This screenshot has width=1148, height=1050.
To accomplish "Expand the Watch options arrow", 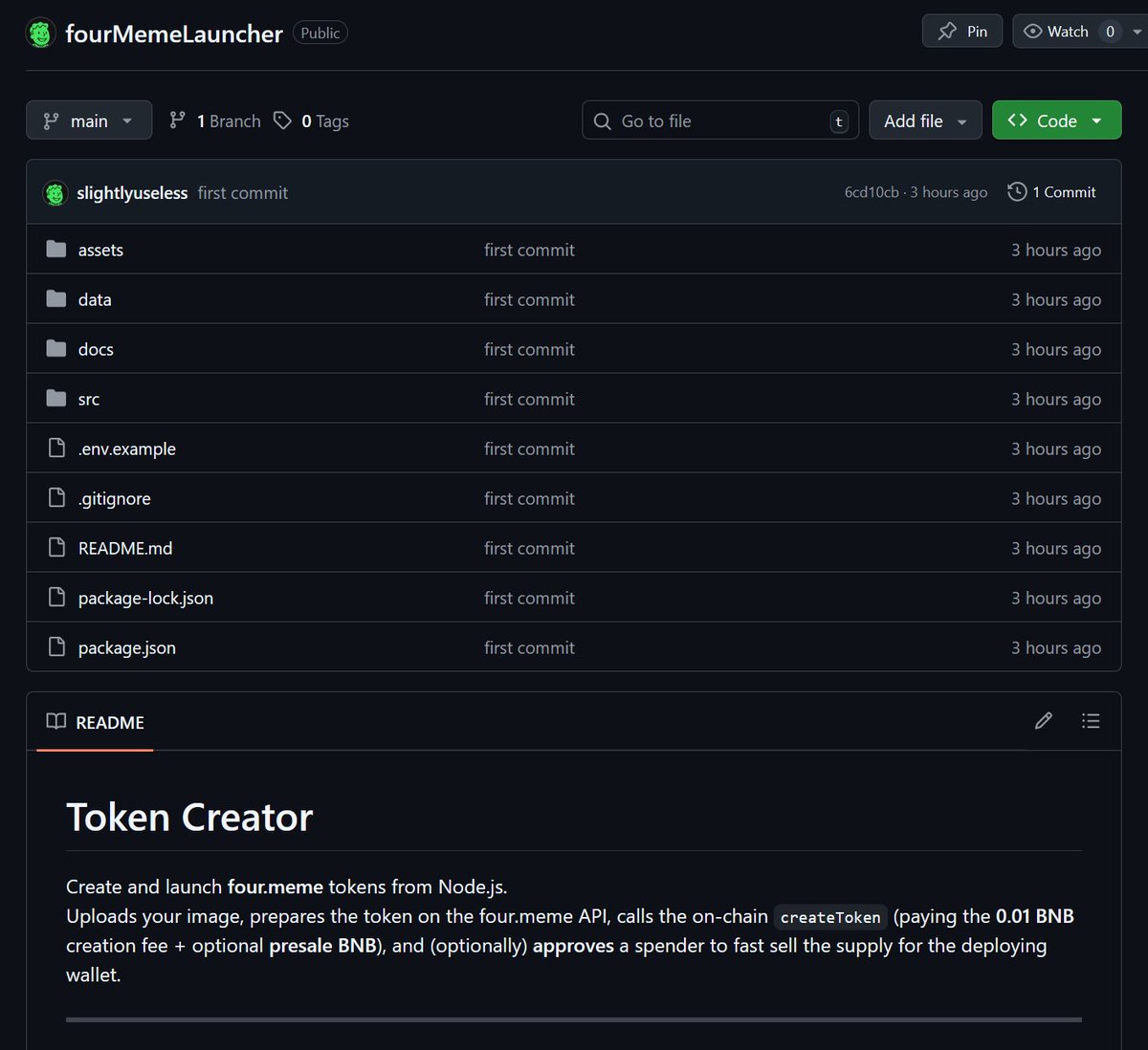I will click(1137, 32).
